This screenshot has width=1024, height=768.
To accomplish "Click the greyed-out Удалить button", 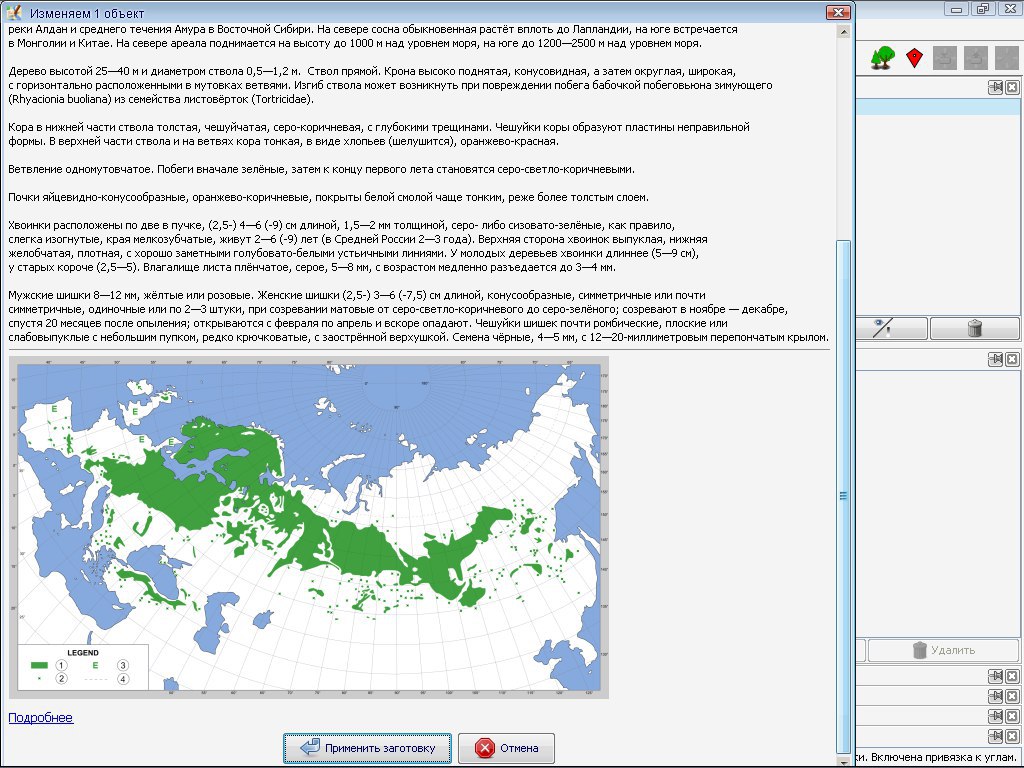I will 943,650.
